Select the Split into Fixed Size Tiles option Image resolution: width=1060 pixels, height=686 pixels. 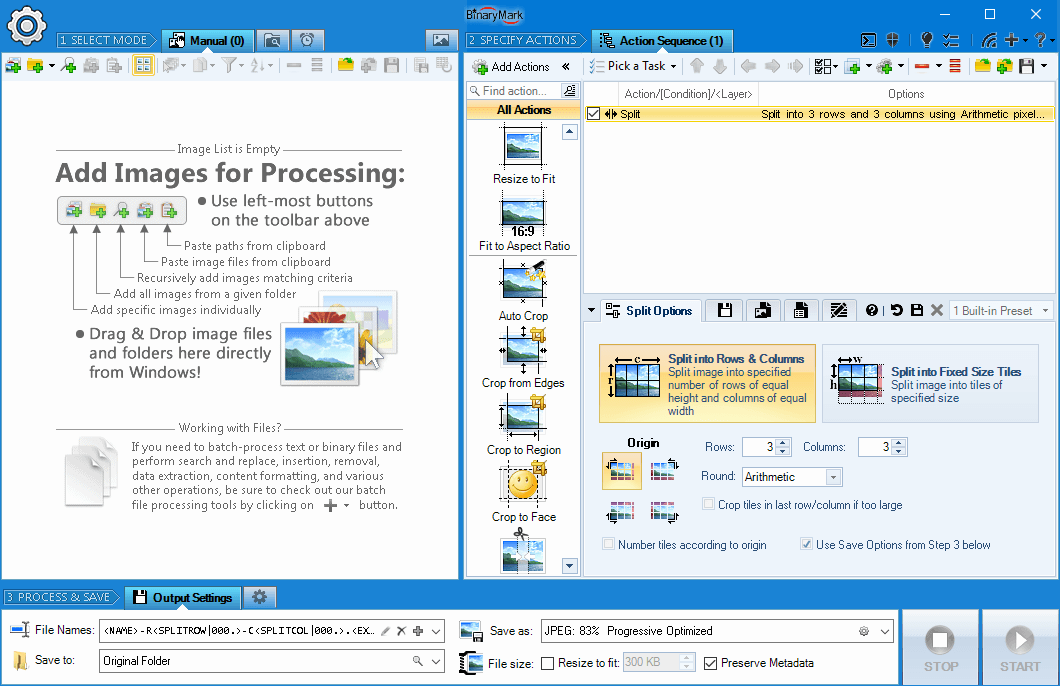(930, 384)
